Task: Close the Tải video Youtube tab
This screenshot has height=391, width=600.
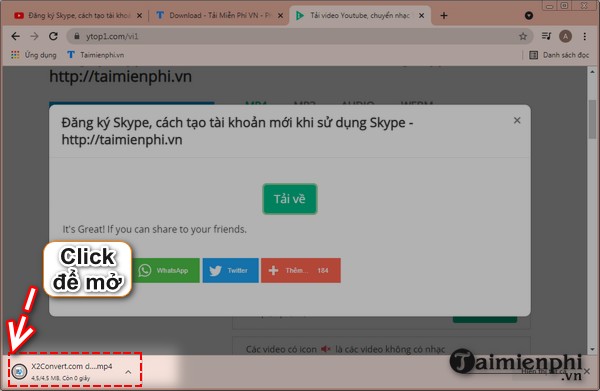Action: coord(421,16)
